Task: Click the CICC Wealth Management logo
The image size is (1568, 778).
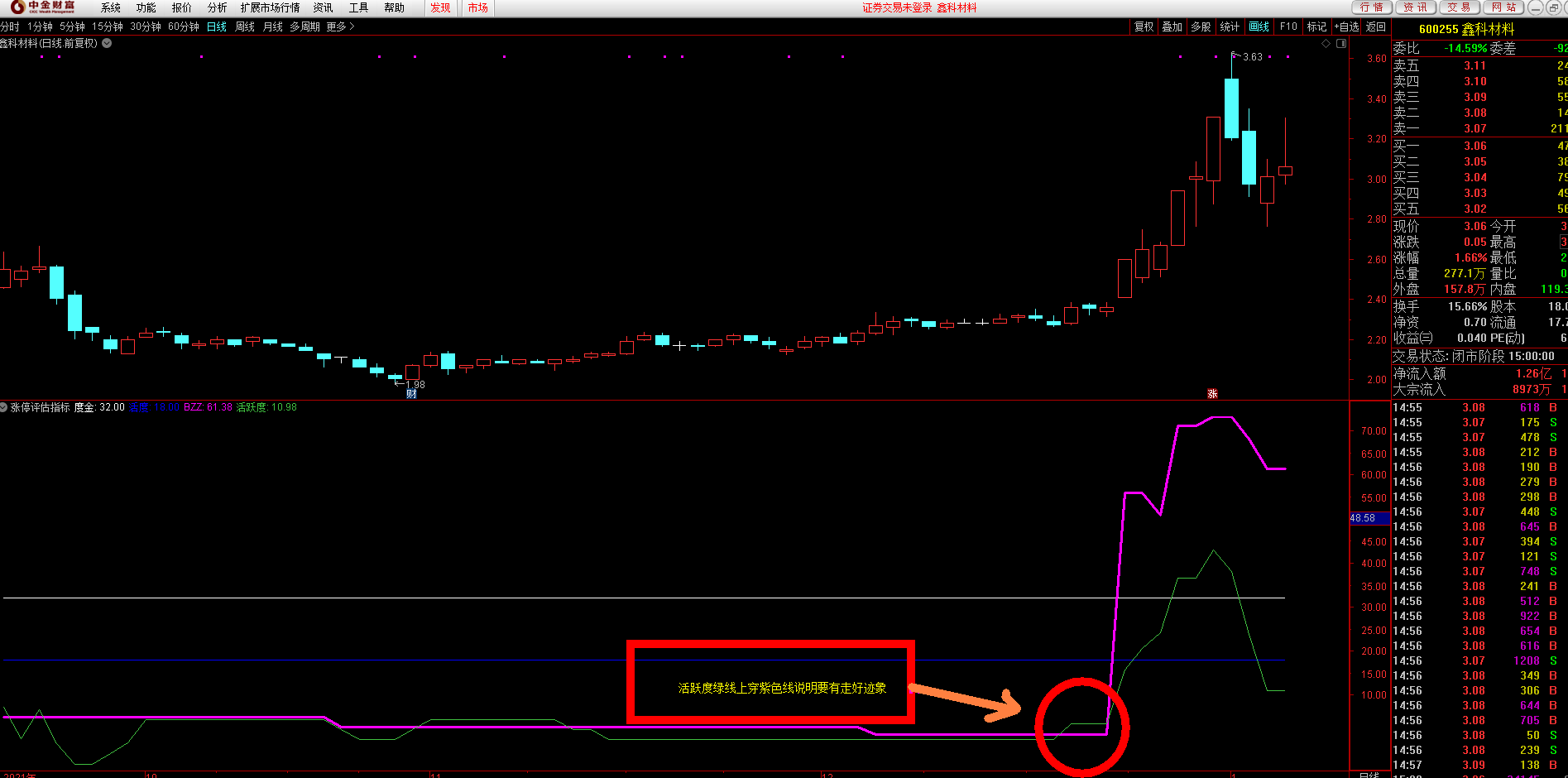Action: click(x=42, y=7)
